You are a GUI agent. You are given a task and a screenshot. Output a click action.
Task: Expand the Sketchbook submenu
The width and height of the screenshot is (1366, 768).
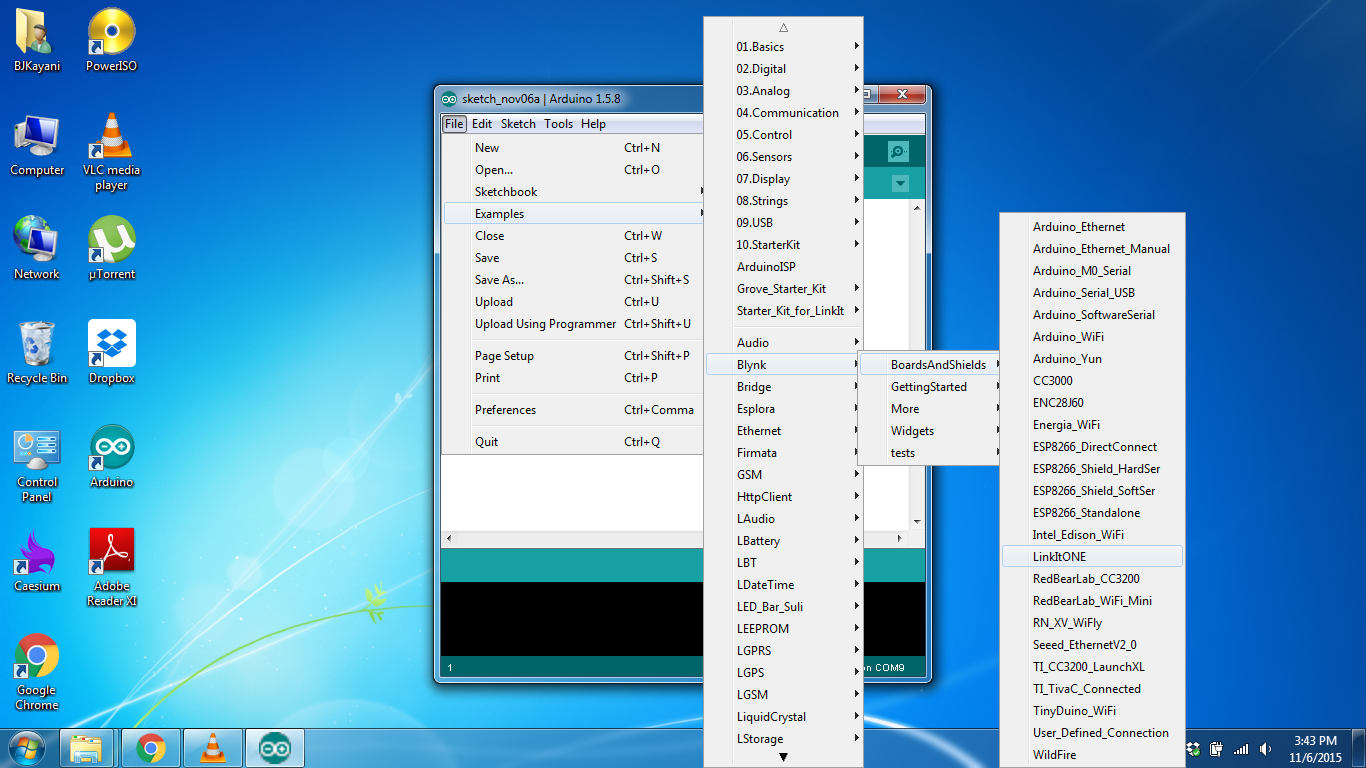pyautogui.click(x=574, y=192)
